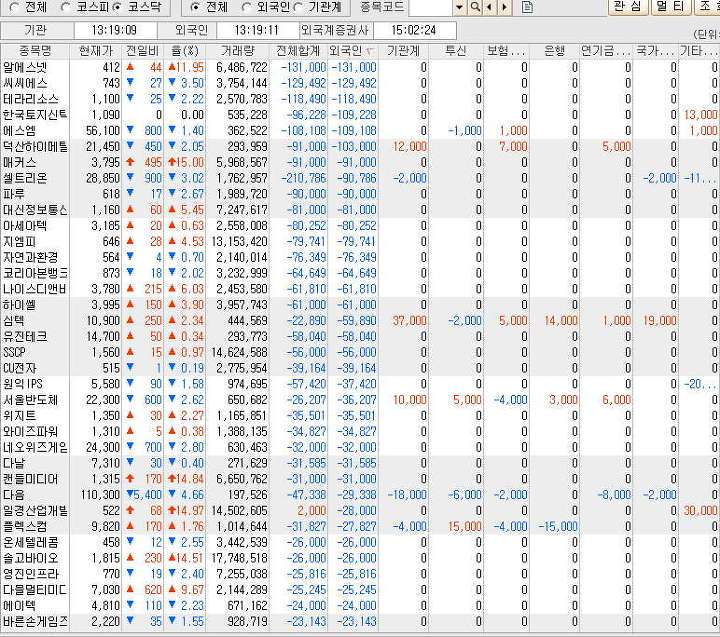Select the 알에스넷 stock row name
720x637 pixels.
point(25,68)
